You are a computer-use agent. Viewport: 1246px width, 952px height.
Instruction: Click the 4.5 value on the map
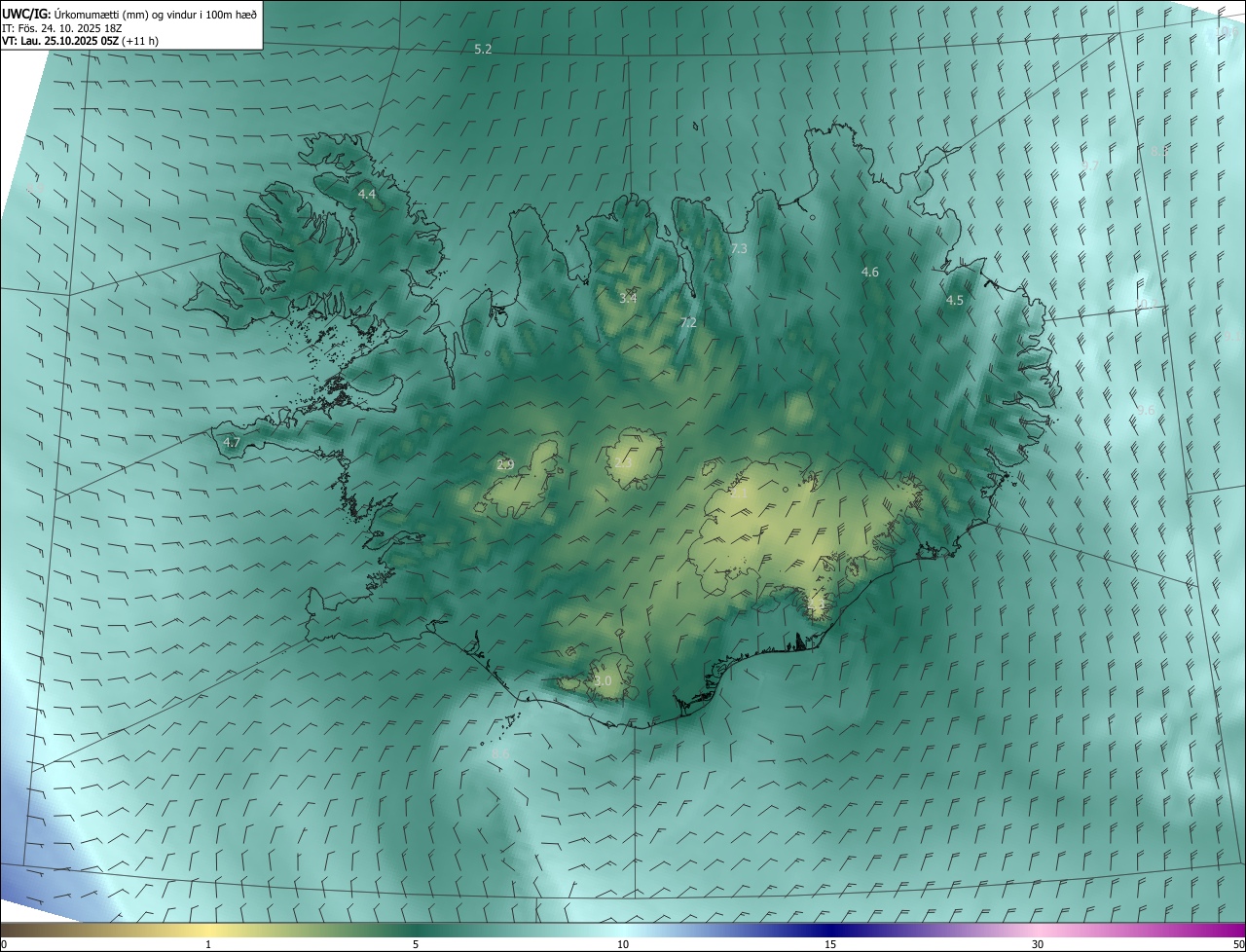[955, 301]
